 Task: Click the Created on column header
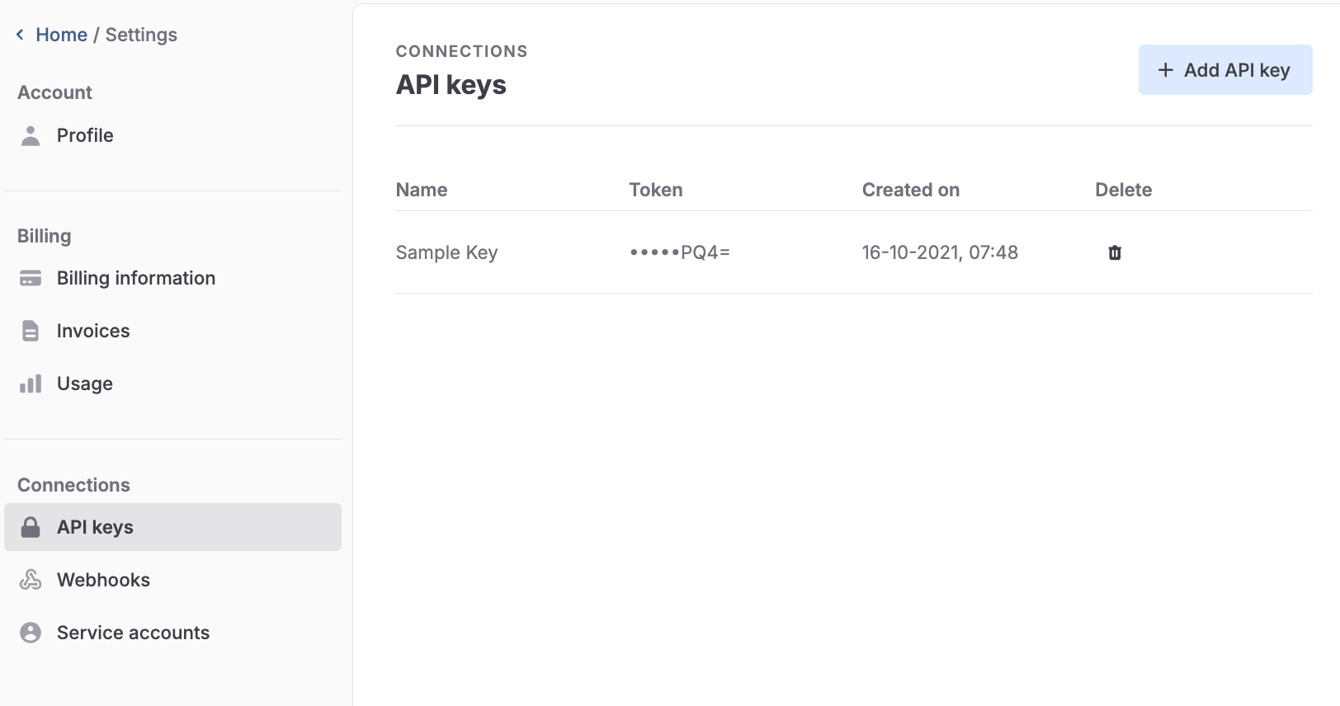(x=911, y=190)
